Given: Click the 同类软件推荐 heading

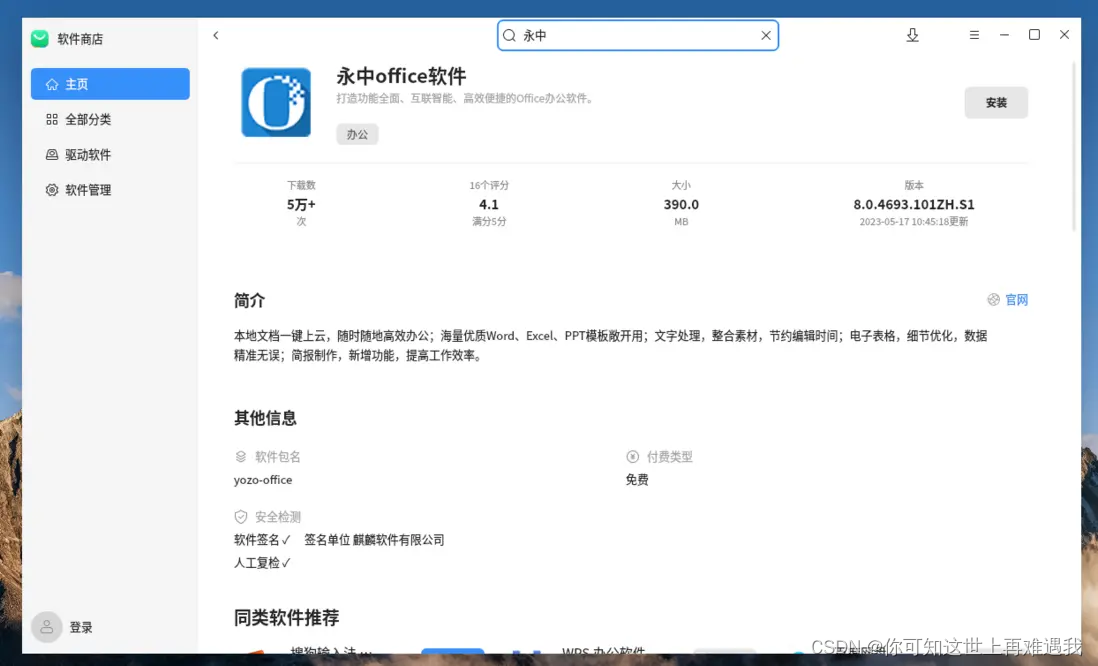Looking at the screenshot, I should [x=286, y=618].
